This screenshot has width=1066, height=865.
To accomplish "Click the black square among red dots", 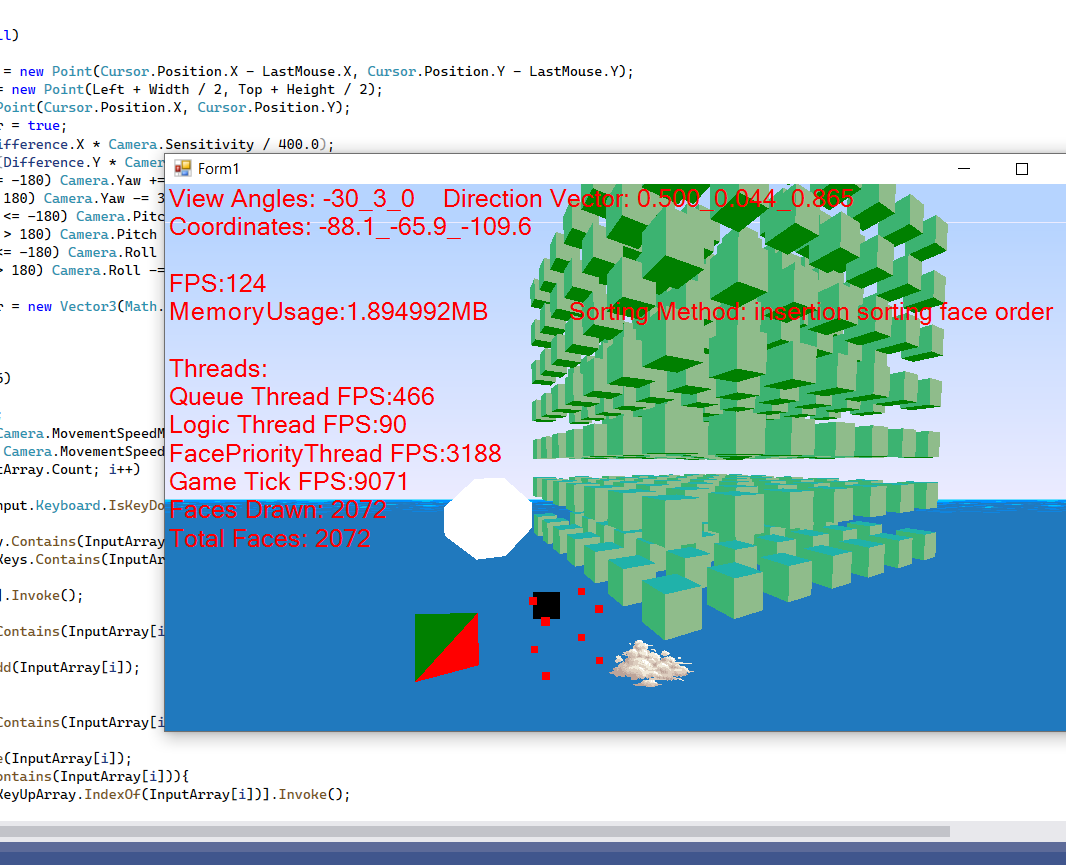I will pyautogui.click(x=547, y=605).
